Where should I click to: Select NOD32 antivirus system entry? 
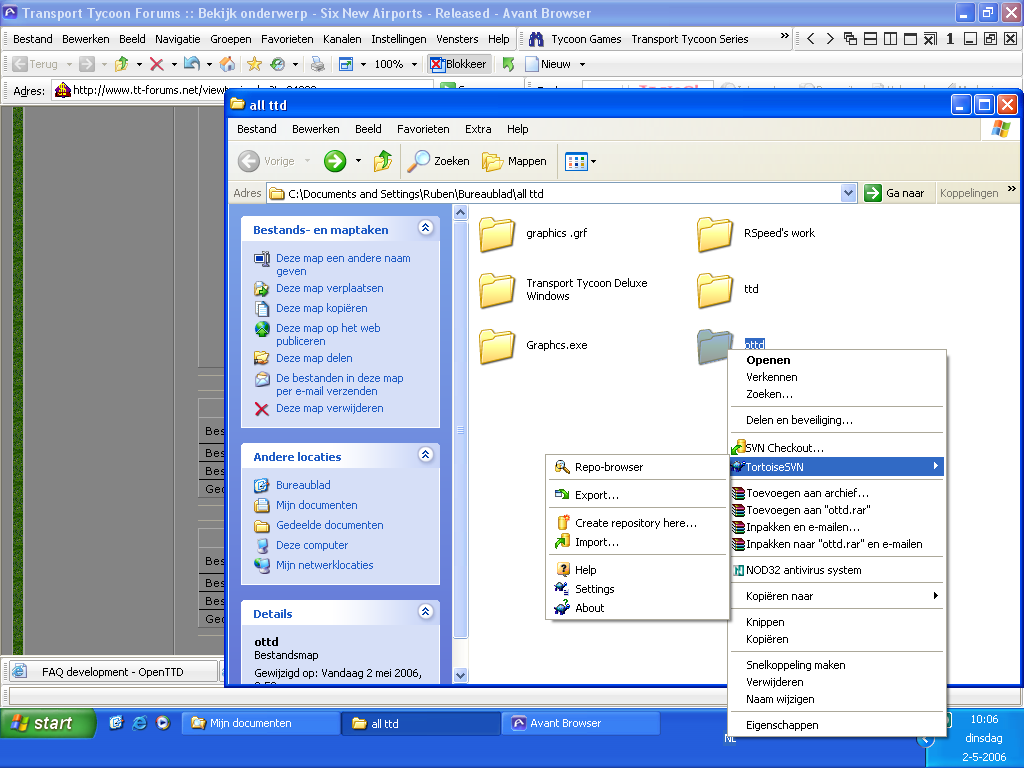[837, 570]
